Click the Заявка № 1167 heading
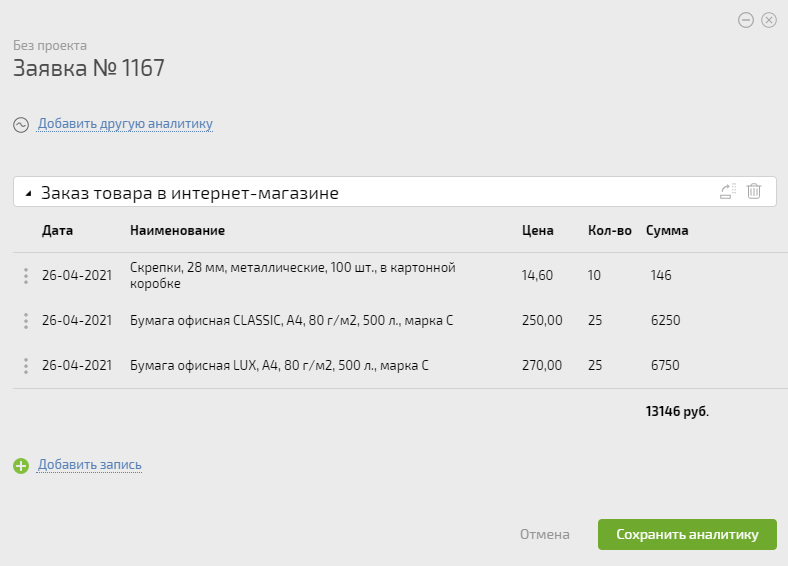788x566 pixels. coord(88,68)
